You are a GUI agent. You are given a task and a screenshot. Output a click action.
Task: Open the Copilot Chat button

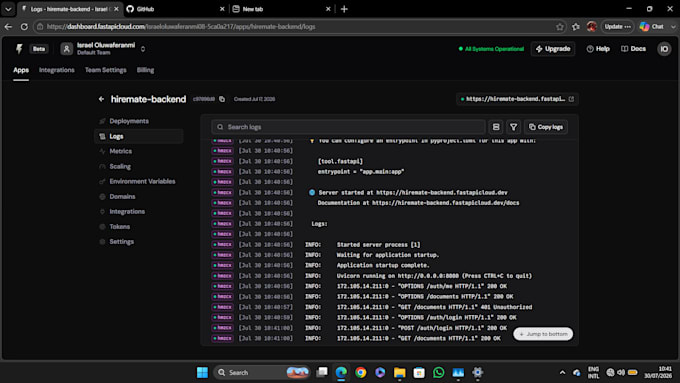(x=652, y=26)
